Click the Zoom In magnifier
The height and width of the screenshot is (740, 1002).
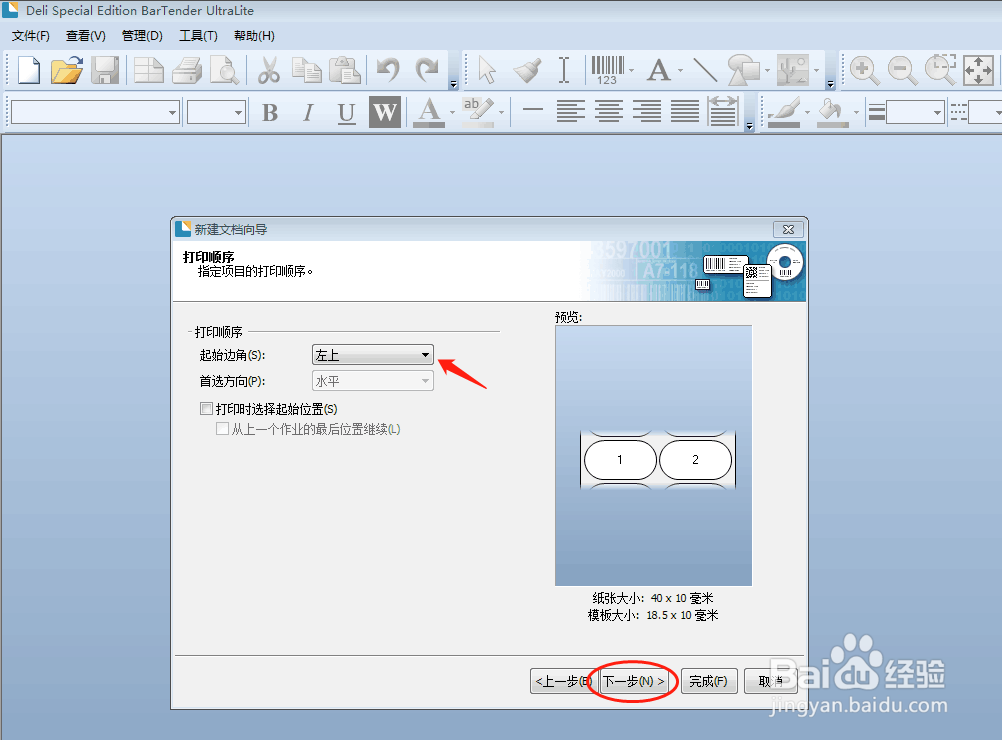click(864, 70)
